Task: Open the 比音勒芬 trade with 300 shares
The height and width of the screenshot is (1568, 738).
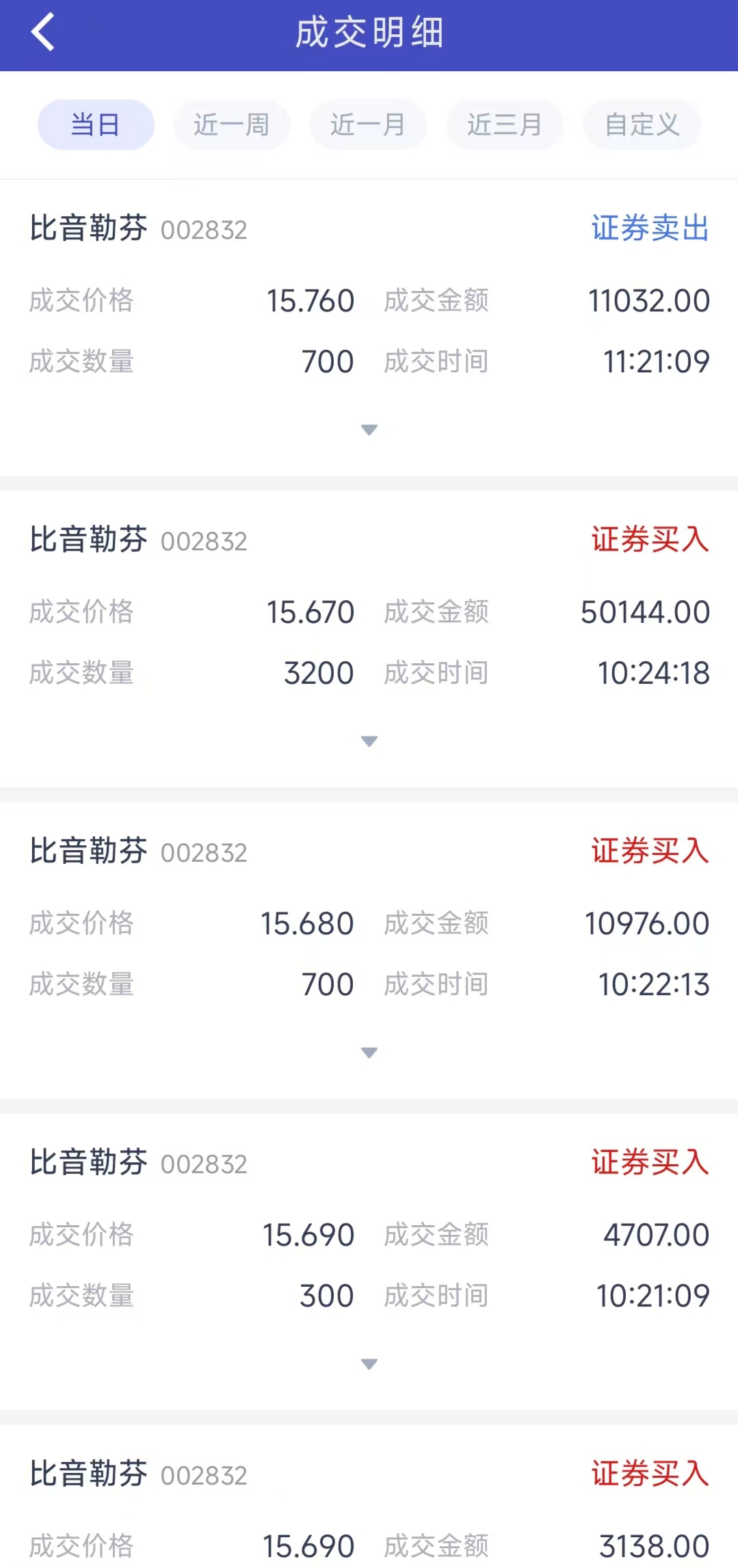Action: click(x=89, y=1163)
